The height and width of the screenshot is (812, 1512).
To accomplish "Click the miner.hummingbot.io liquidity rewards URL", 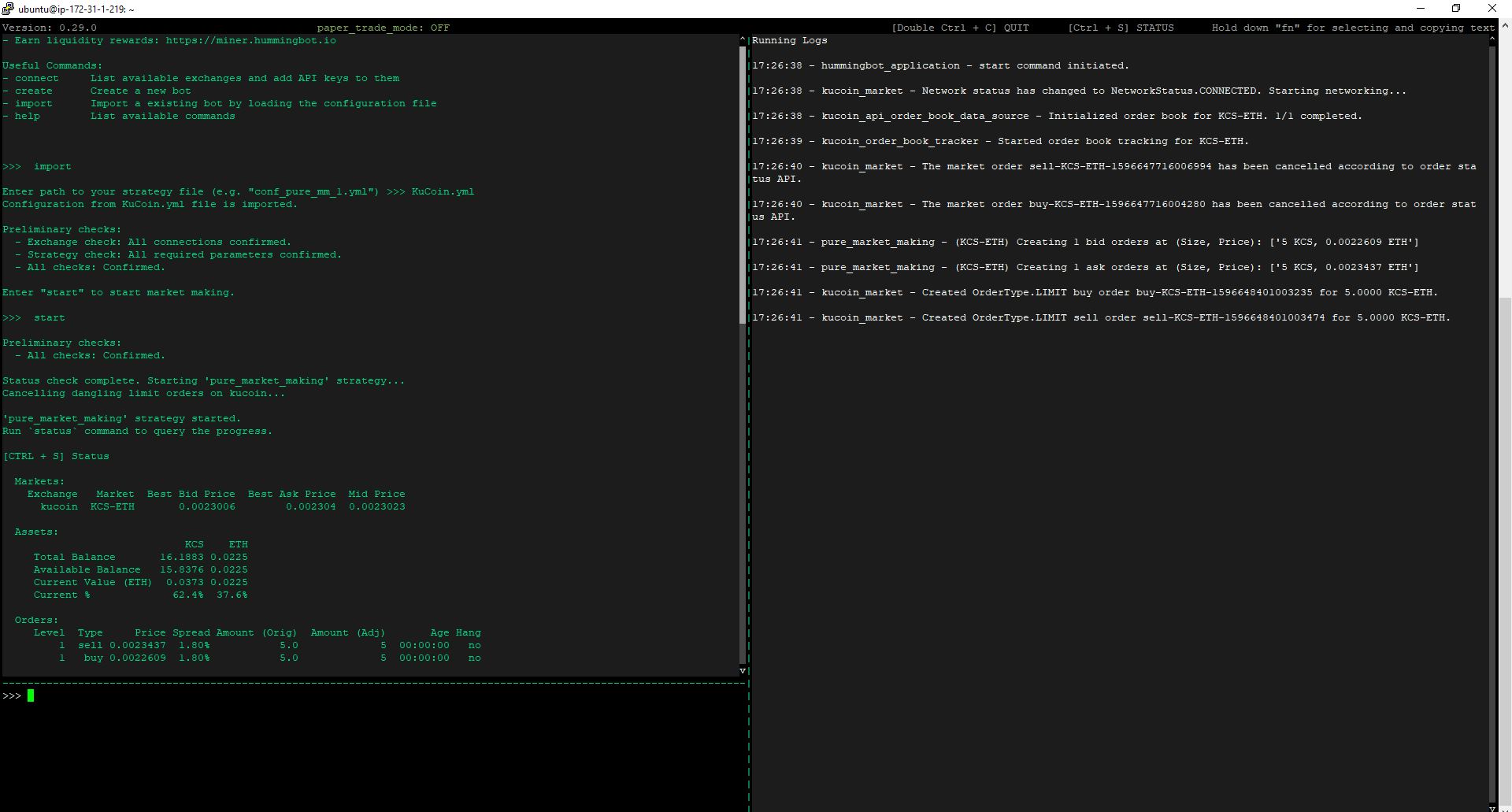I will (250, 40).
